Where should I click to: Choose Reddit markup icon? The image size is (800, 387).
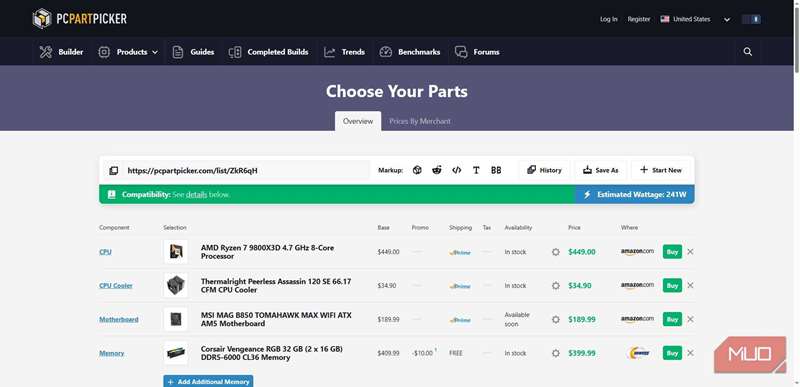[436, 170]
